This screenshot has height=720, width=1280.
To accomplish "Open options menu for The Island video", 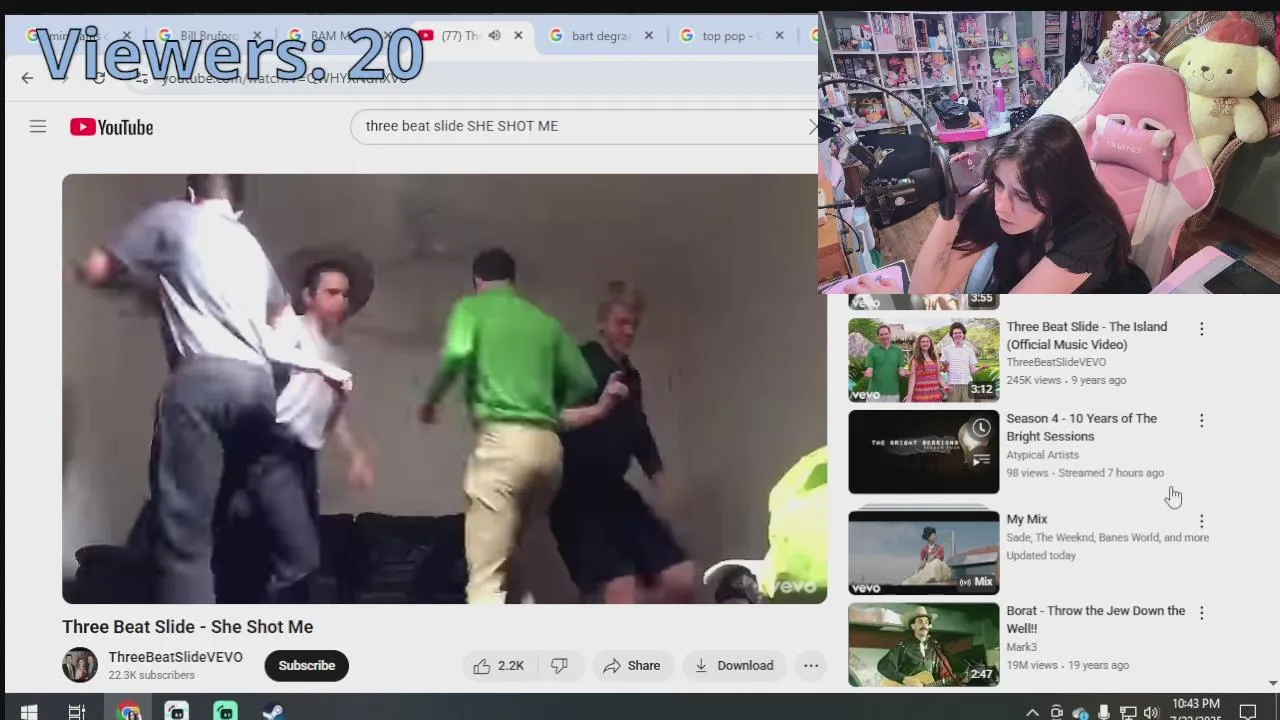I will tap(1201, 328).
